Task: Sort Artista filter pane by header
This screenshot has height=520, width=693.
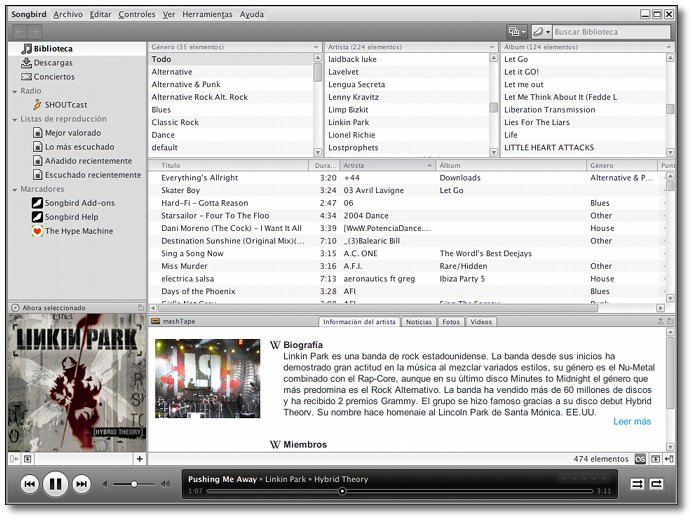Action: coord(411,47)
